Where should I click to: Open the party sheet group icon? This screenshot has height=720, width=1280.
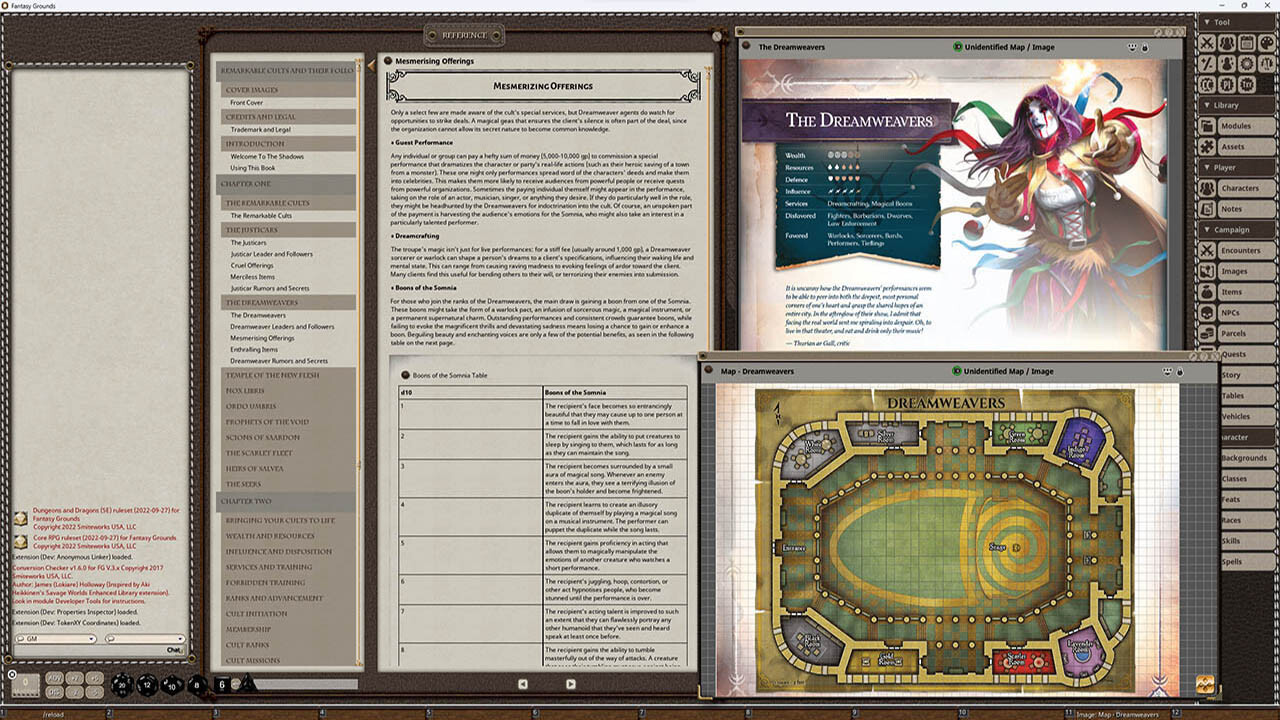[1227, 42]
